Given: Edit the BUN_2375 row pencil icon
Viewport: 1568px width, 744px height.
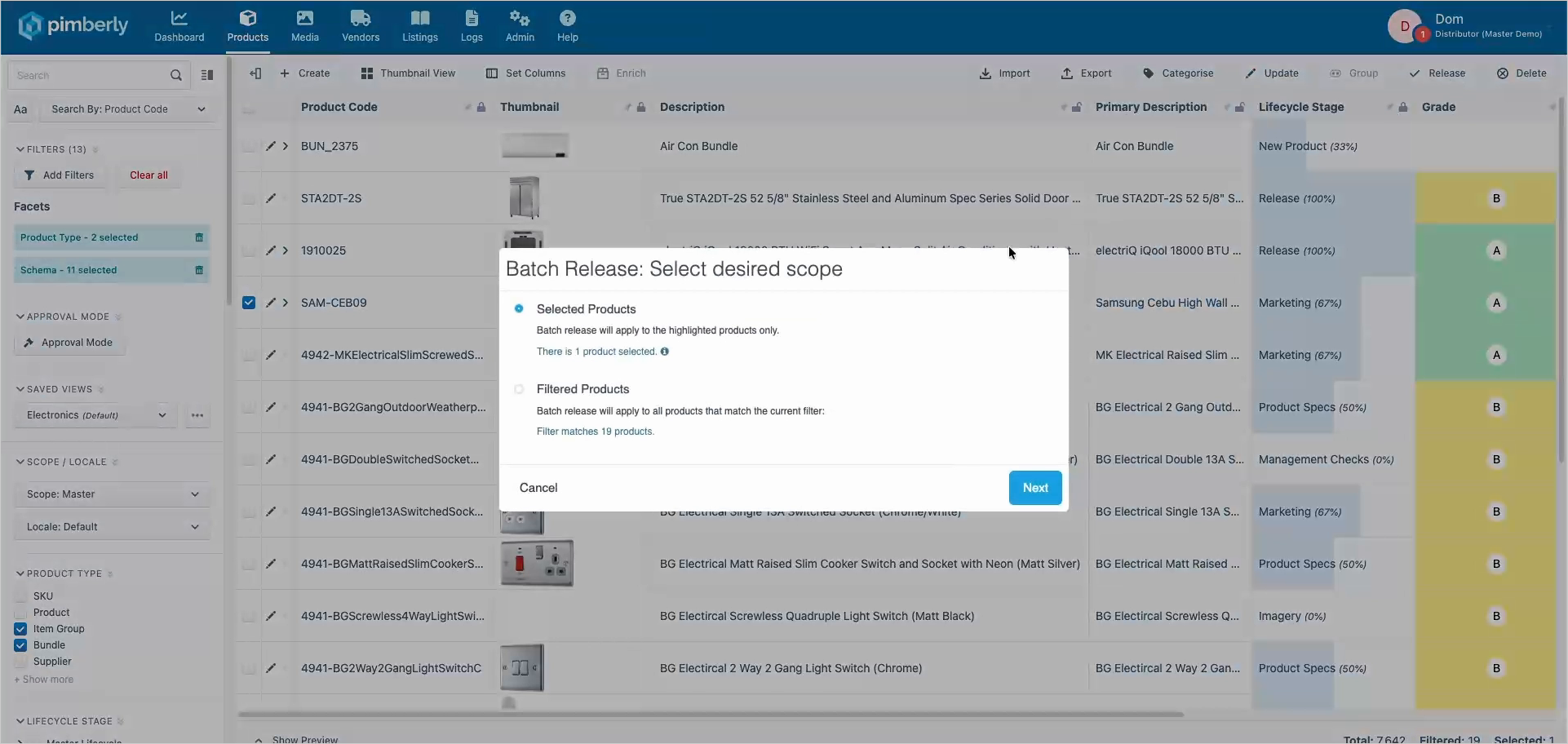Looking at the screenshot, I should tap(271, 146).
